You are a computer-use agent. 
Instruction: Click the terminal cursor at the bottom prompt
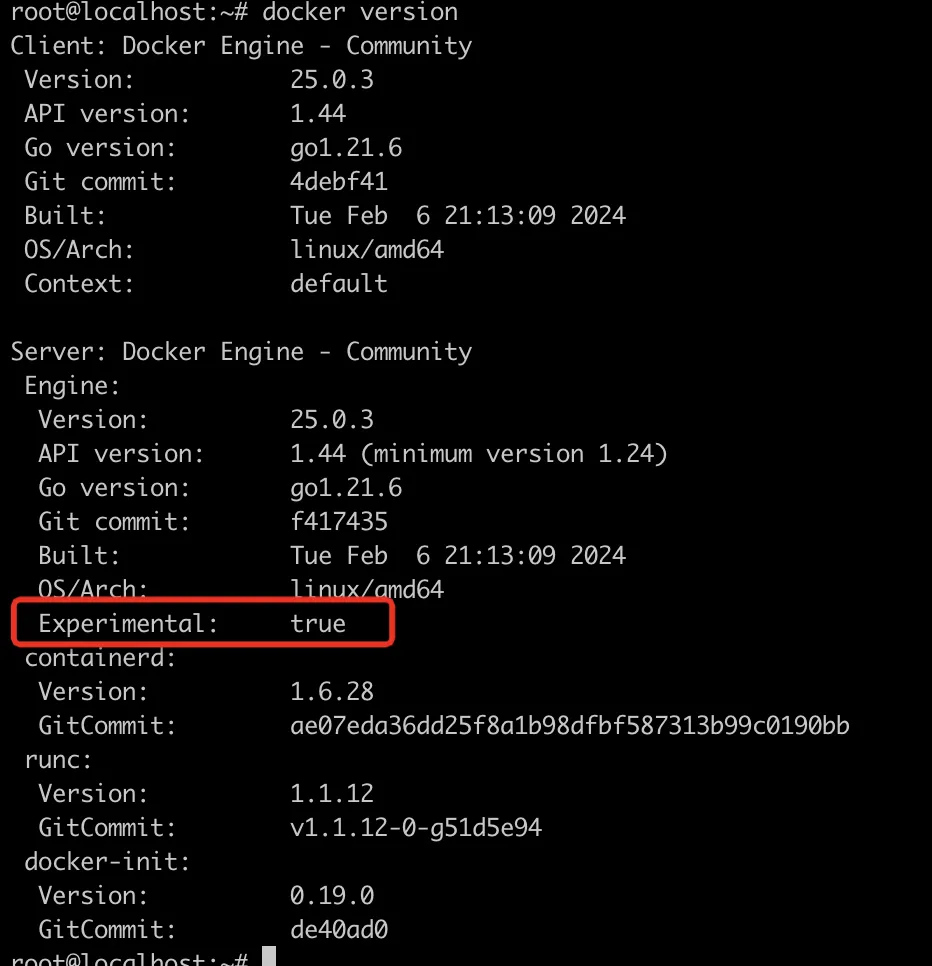[268, 958]
